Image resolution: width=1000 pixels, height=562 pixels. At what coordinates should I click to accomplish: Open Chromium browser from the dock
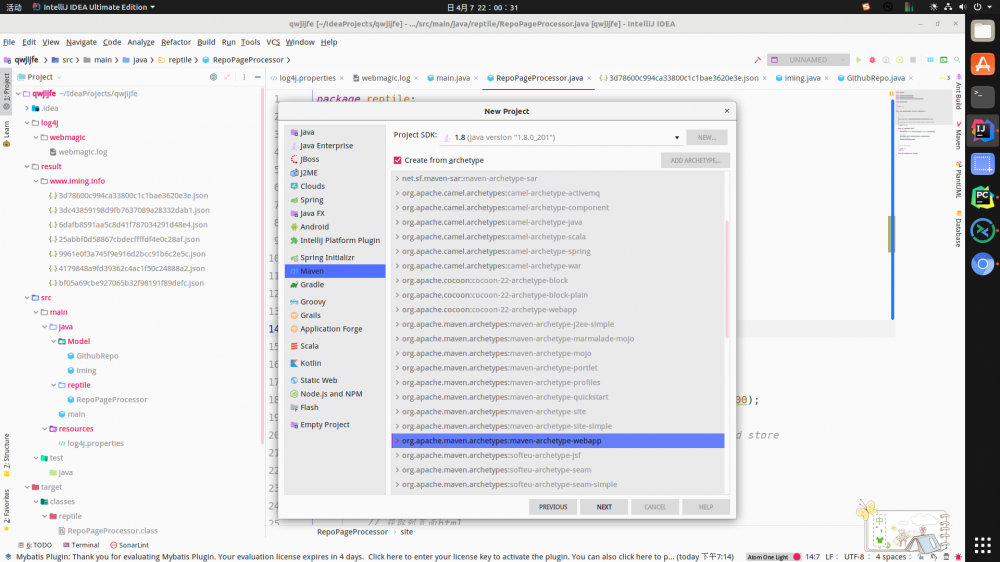pos(982,263)
